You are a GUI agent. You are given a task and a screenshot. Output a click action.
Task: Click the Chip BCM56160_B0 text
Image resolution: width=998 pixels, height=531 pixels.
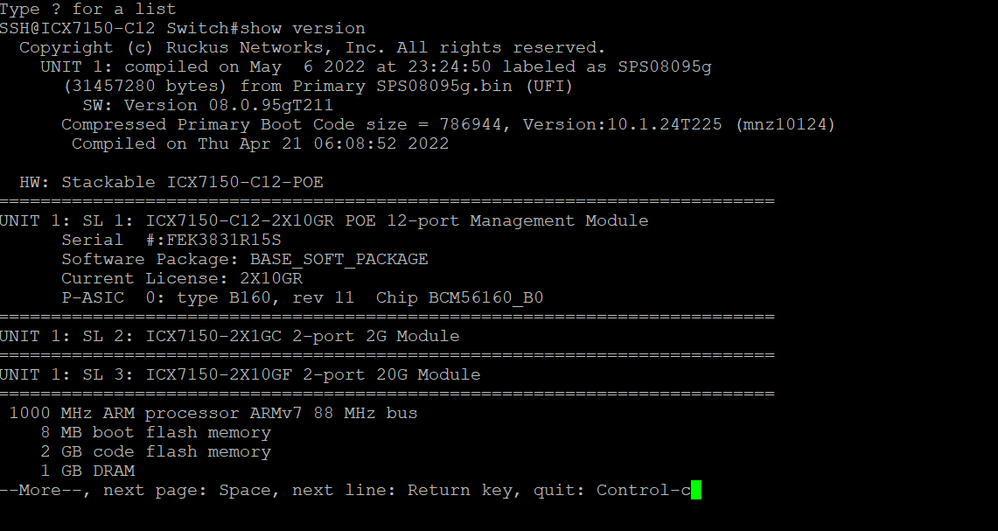pos(459,298)
